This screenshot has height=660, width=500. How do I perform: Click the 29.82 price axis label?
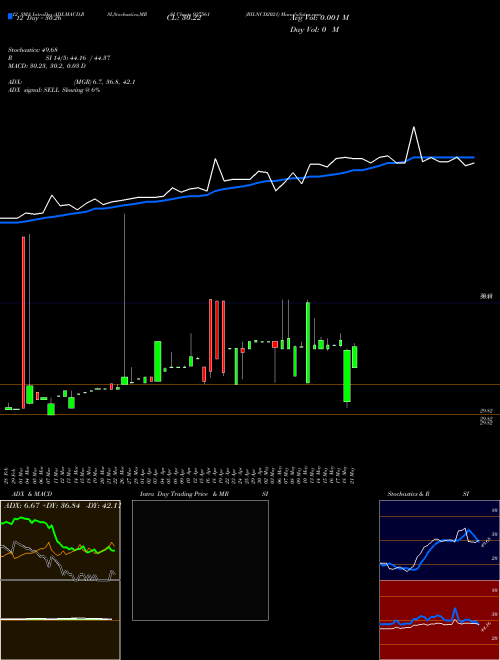[x=487, y=411]
